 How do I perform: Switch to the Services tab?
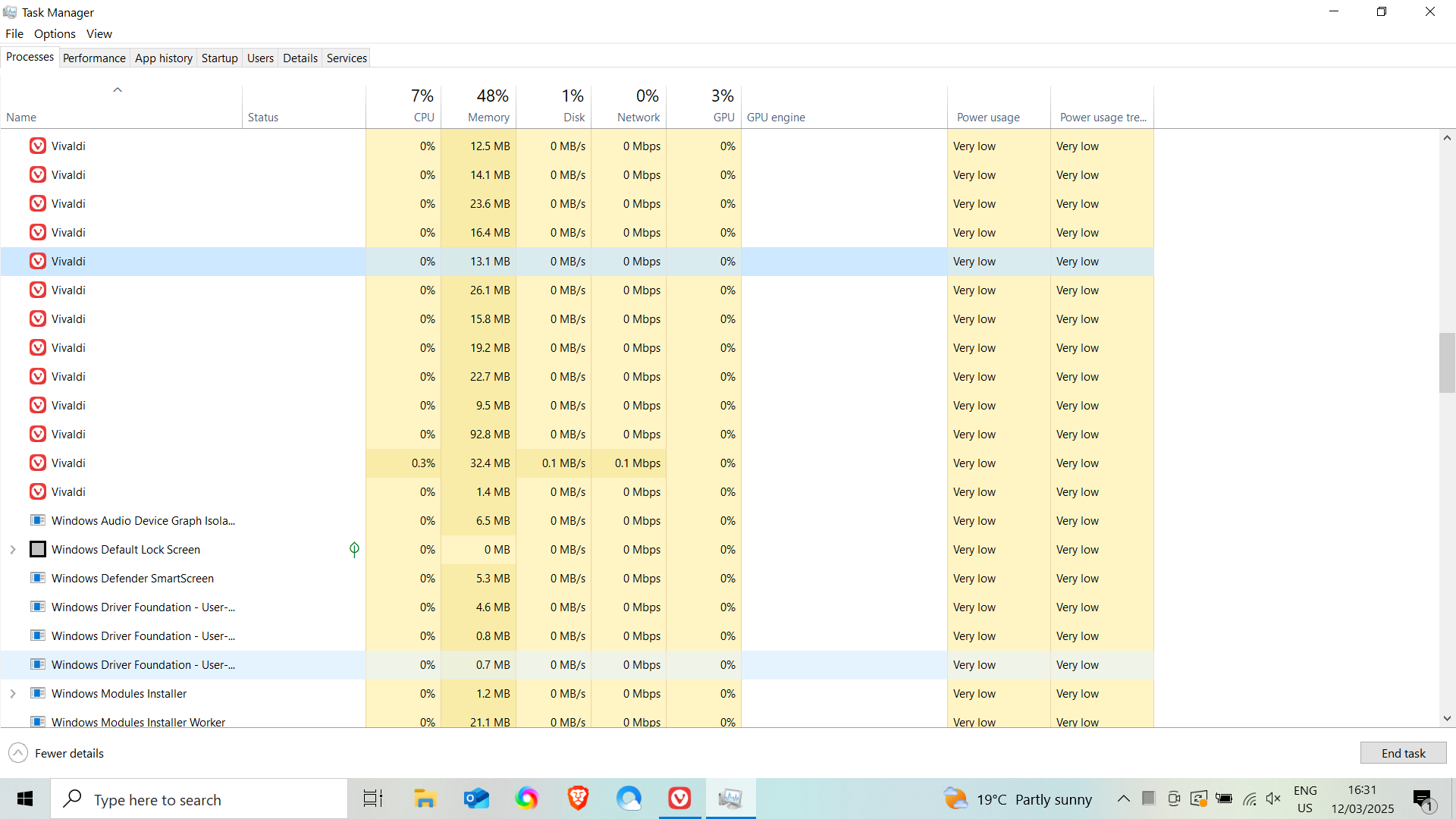(347, 58)
